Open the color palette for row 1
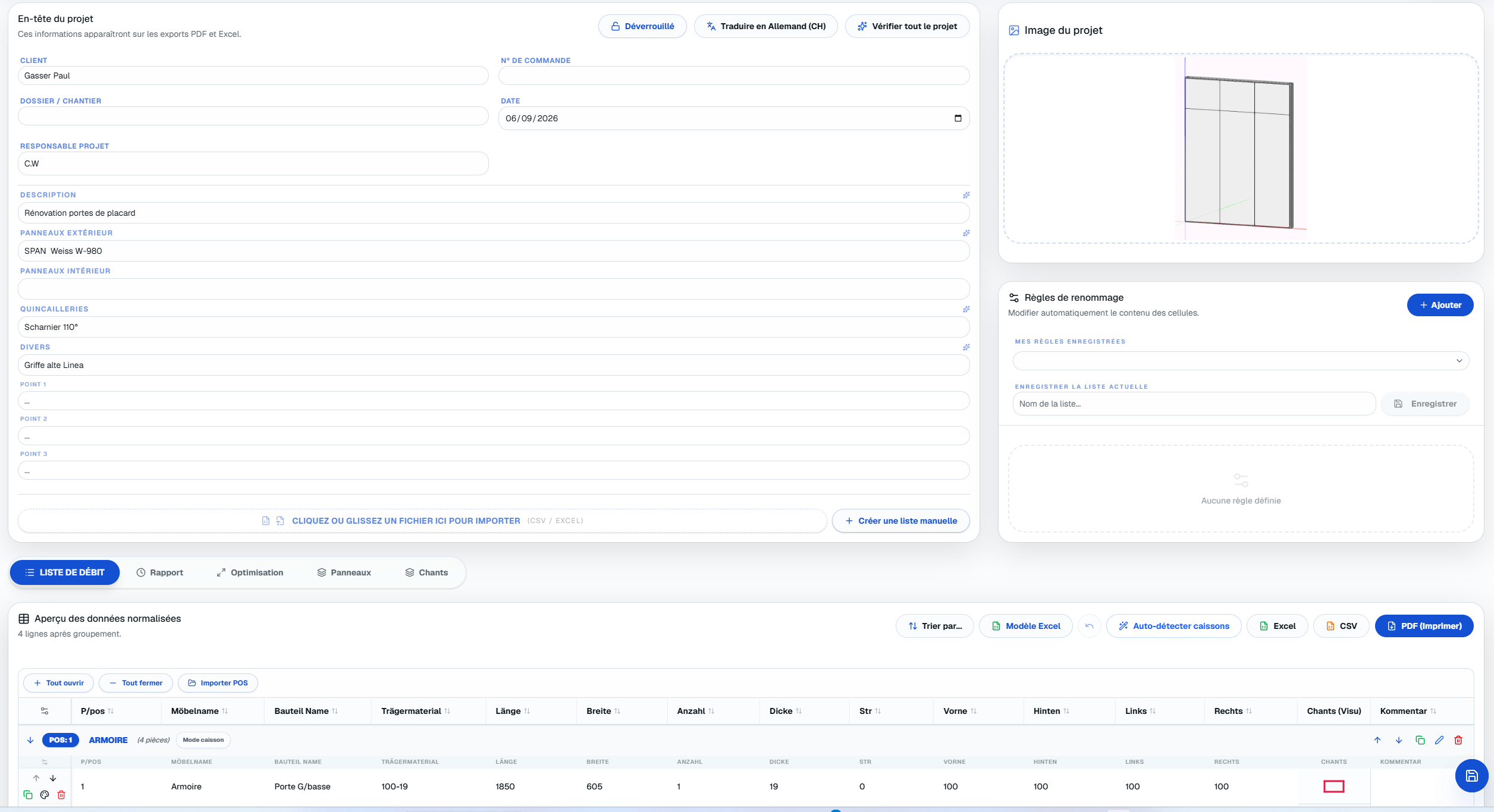Viewport: 1494px width, 812px height. coord(45,795)
